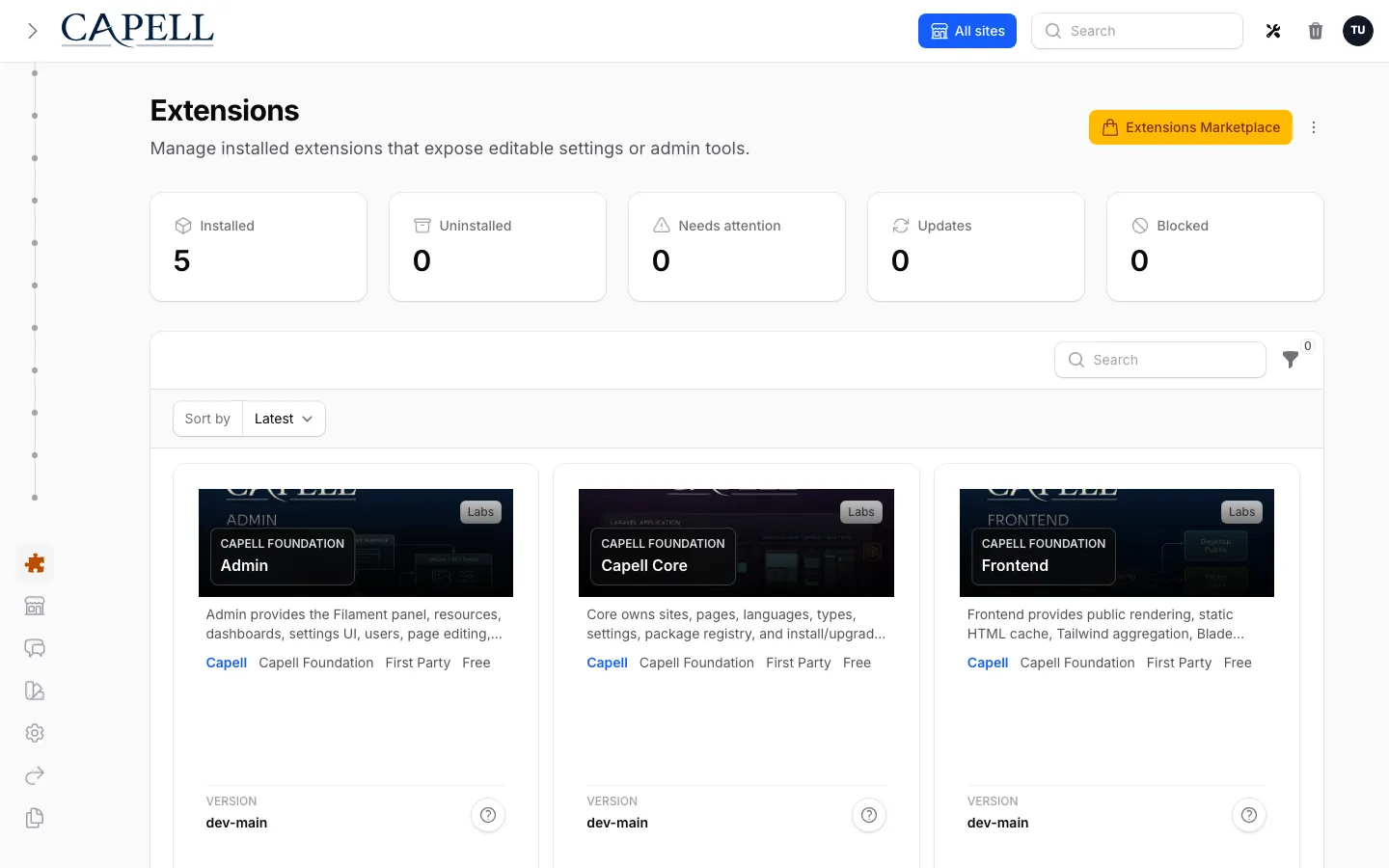Click dev-main version on Capell Core card
This screenshot has height=868, width=1389.
617,823
